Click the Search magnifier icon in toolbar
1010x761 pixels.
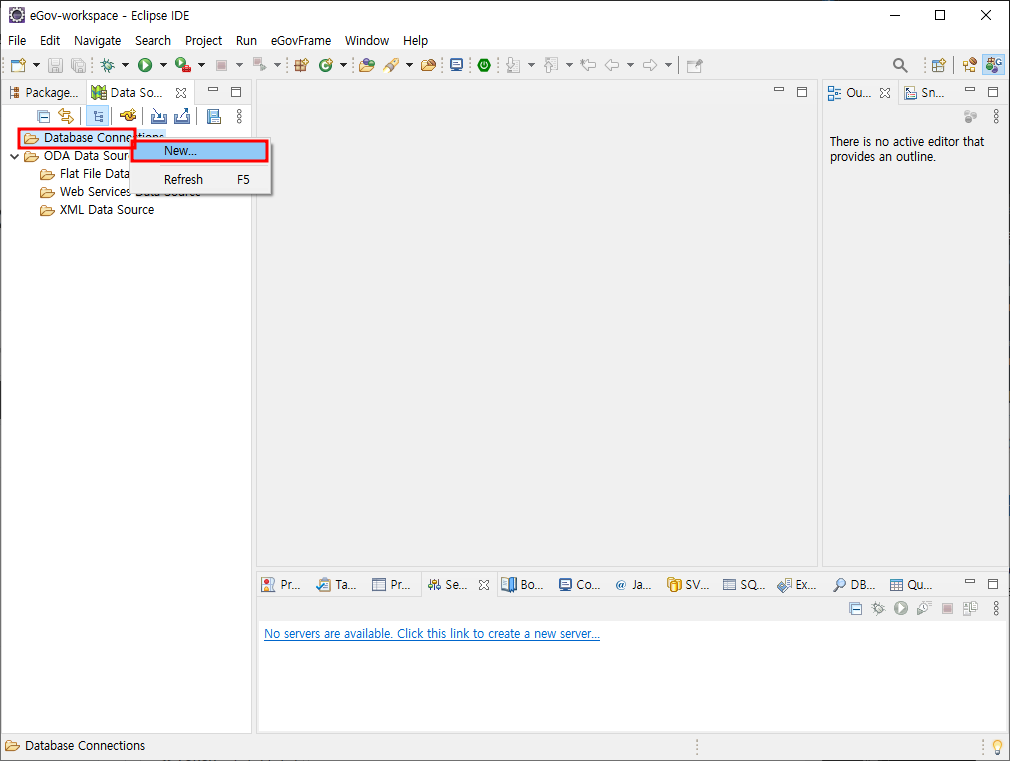click(x=900, y=65)
